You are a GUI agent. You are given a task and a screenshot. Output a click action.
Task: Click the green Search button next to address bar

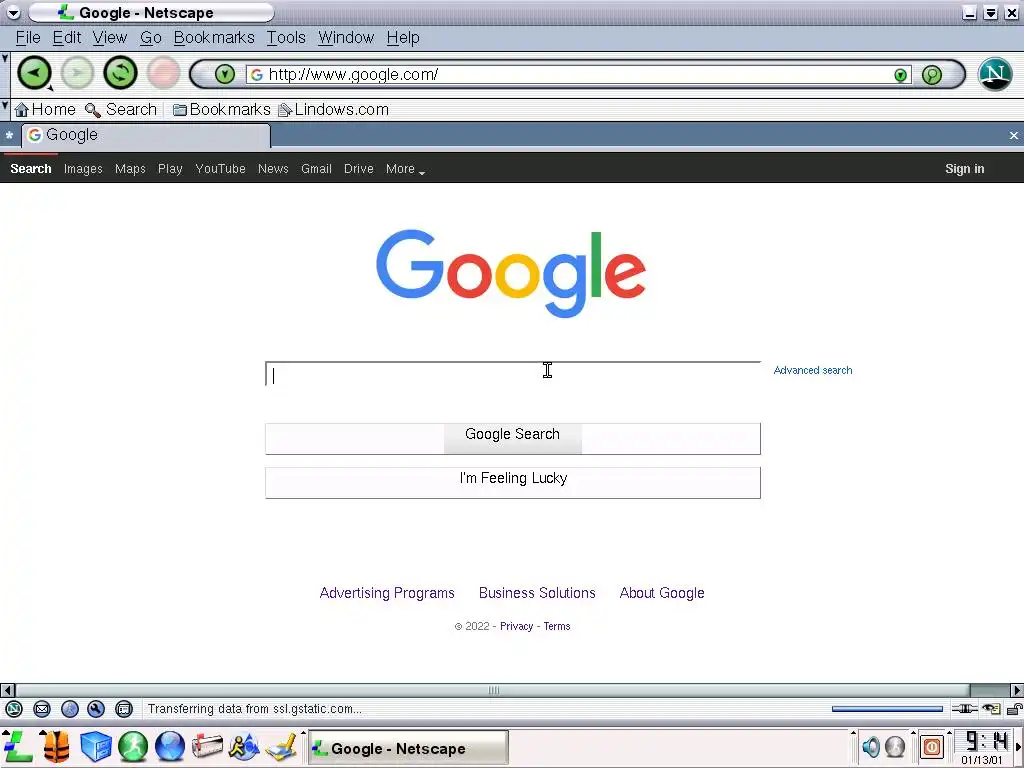932,75
